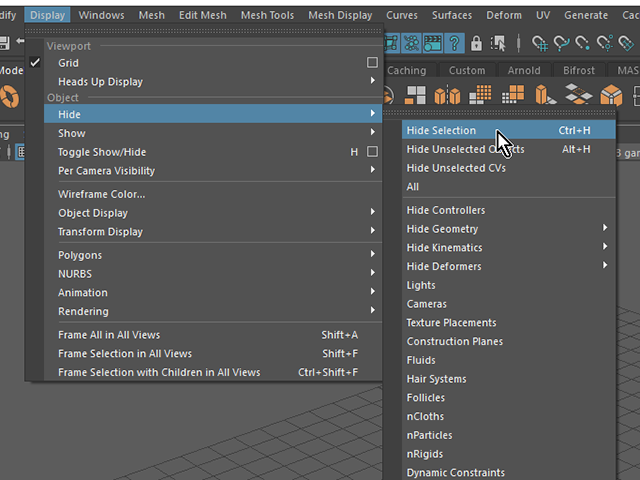The image size is (640, 480).
Task: Choose Cameras in the Hide submenu
Action: pyautogui.click(x=509, y=304)
